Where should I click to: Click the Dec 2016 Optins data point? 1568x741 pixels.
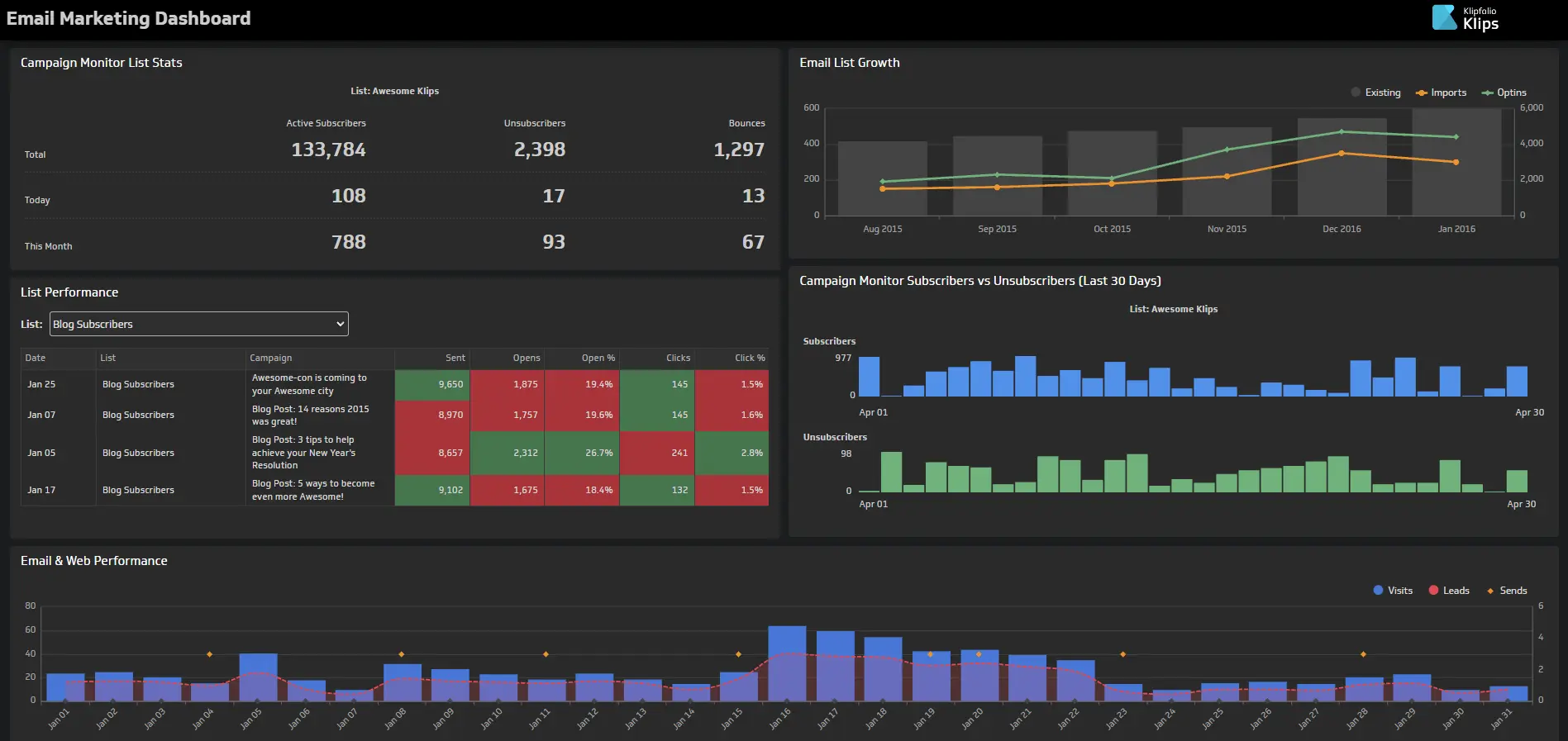[x=1342, y=132]
